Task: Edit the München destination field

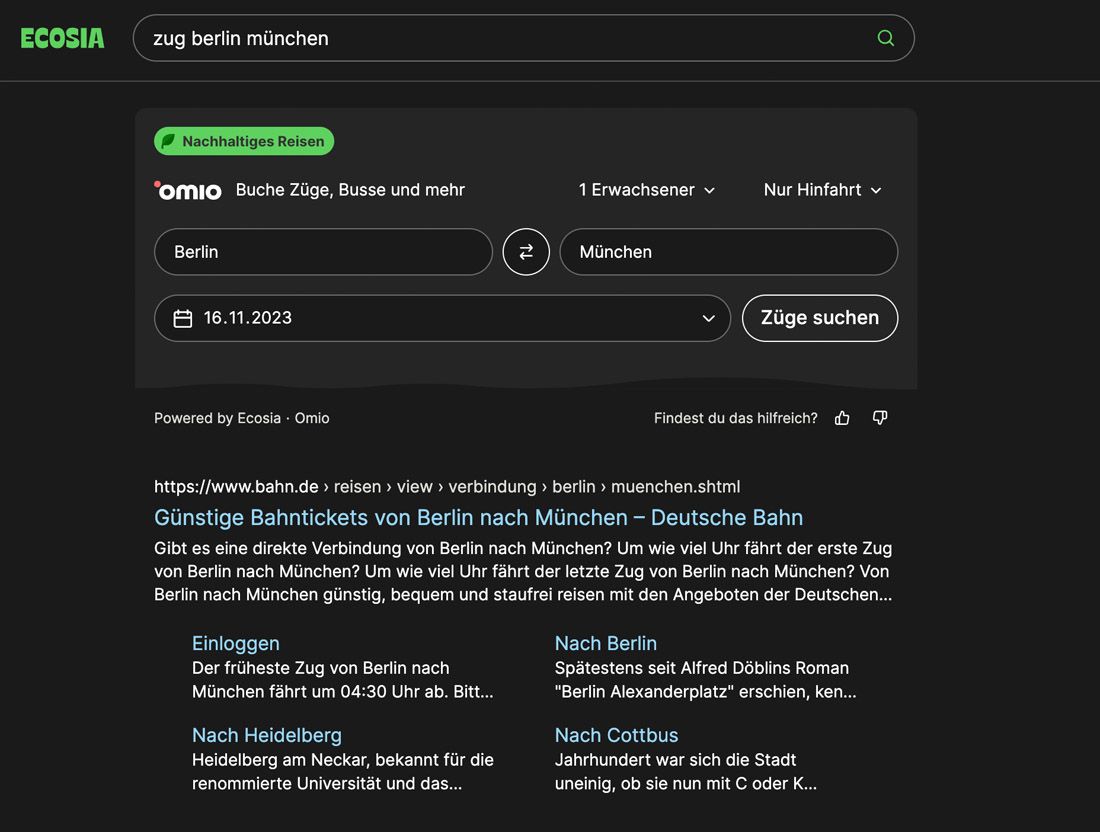Action: pyautogui.click(x=728, y=252)
